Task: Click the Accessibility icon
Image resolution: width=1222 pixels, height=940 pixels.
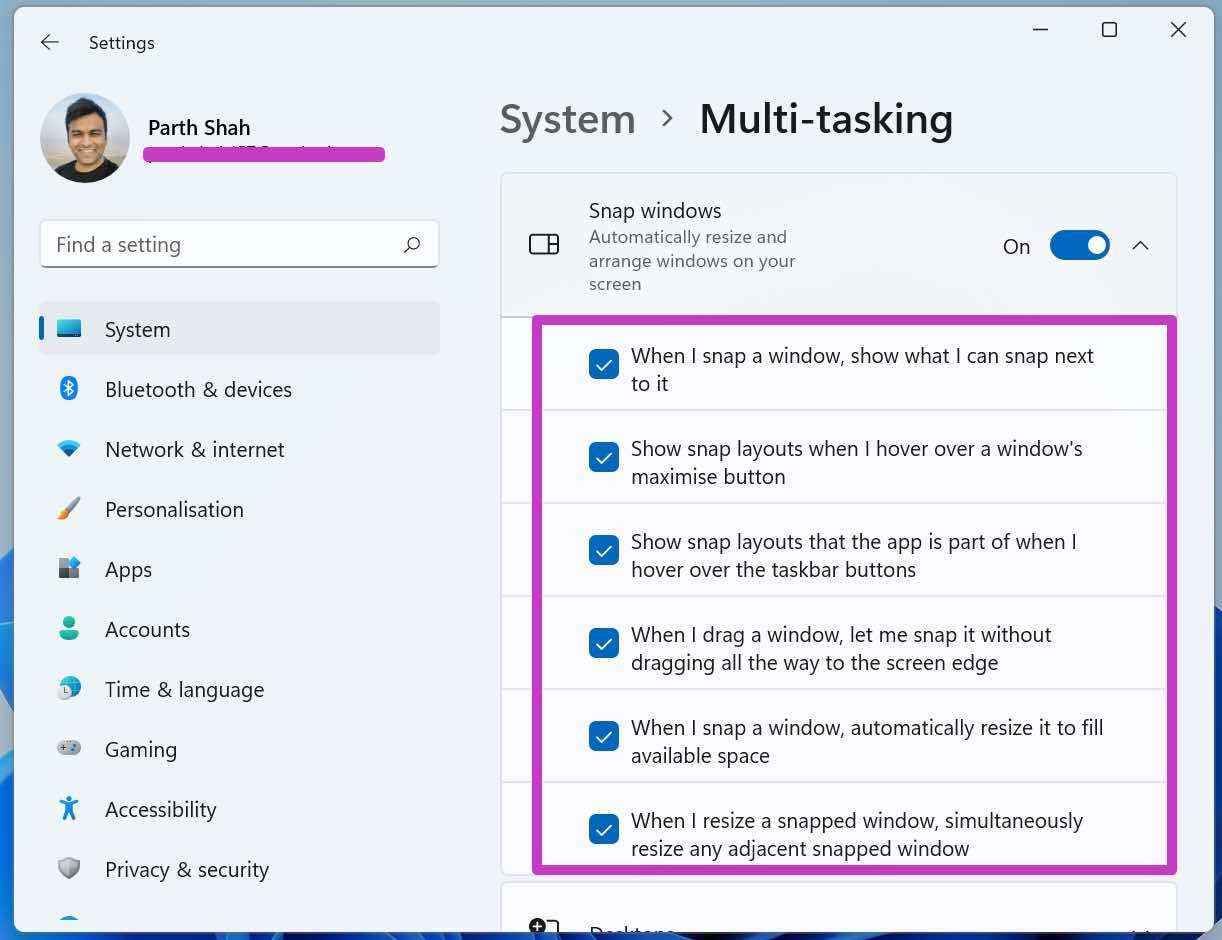Action: 68,809
